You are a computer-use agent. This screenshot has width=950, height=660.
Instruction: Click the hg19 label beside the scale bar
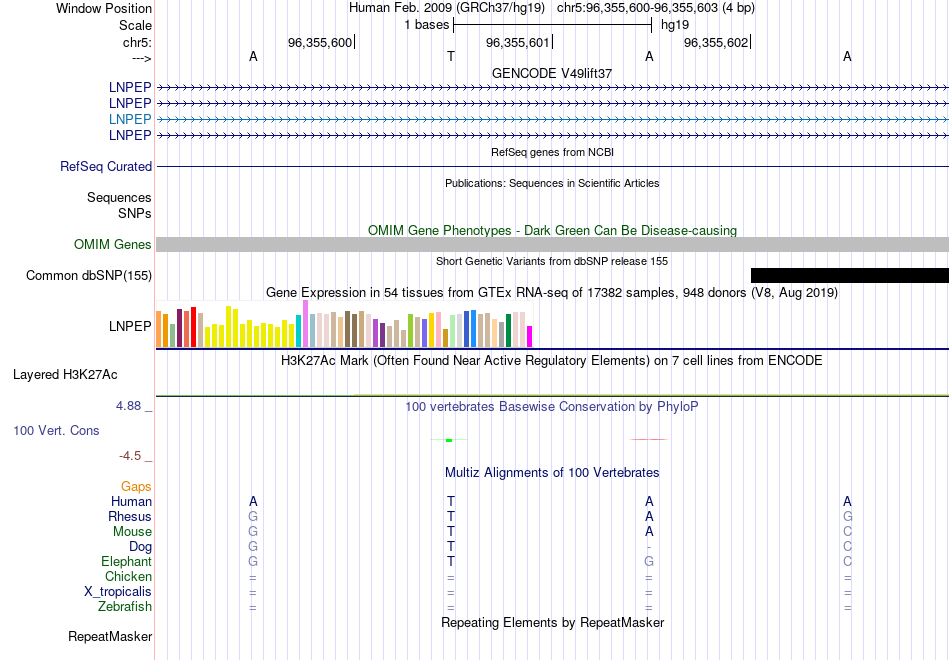coord(675,25)
